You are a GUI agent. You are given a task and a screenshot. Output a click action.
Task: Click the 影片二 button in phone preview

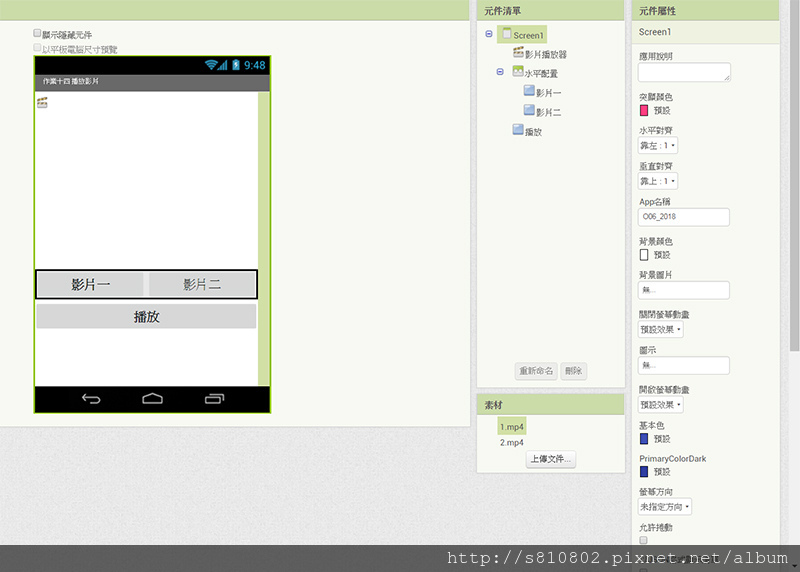pos(202,284)
